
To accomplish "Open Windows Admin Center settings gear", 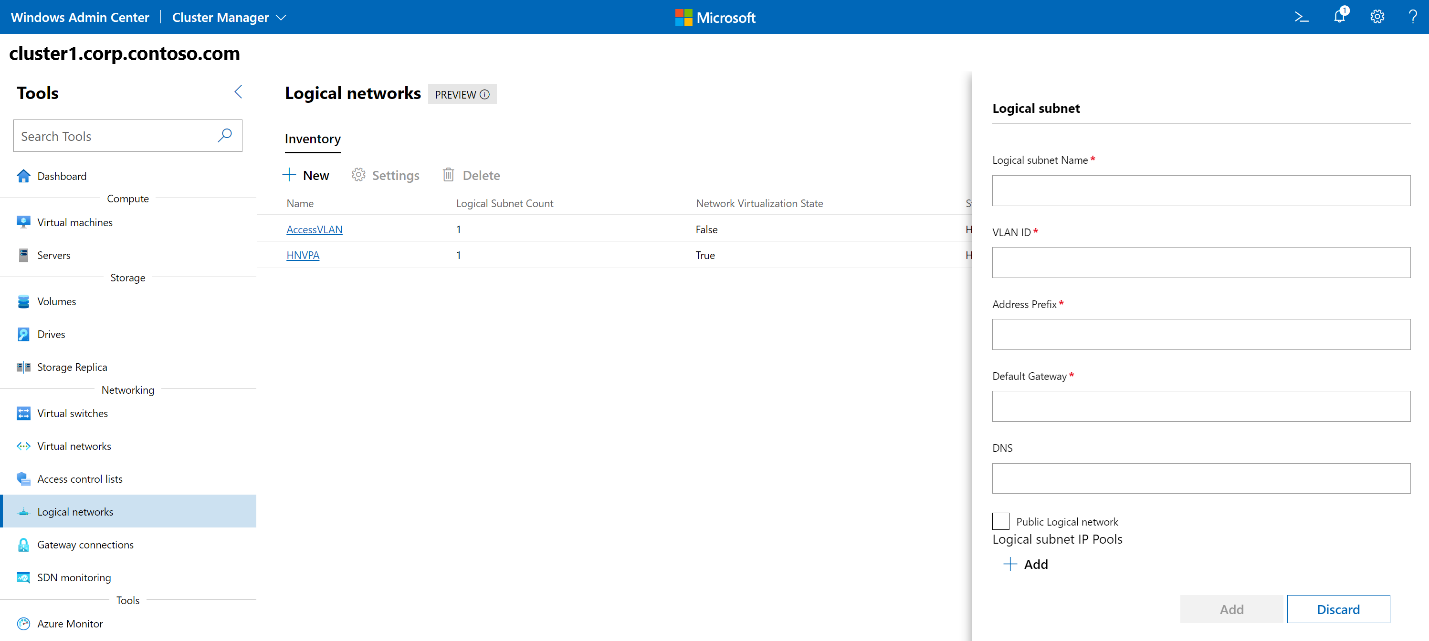I will [1377, 16].
